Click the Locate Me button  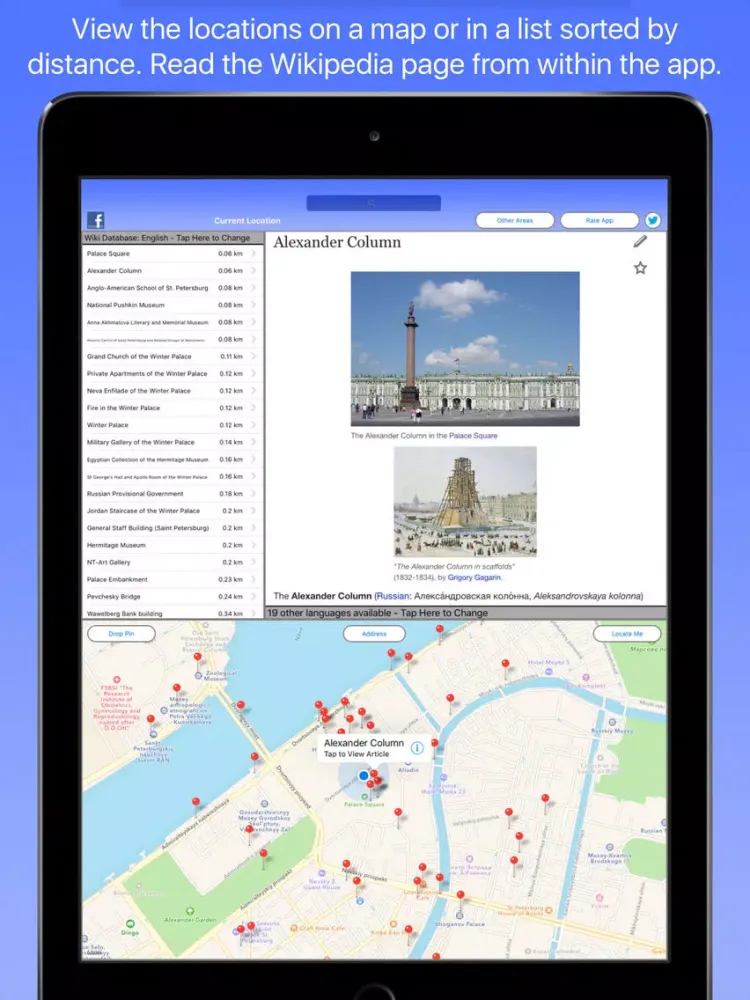click(627, 633)
